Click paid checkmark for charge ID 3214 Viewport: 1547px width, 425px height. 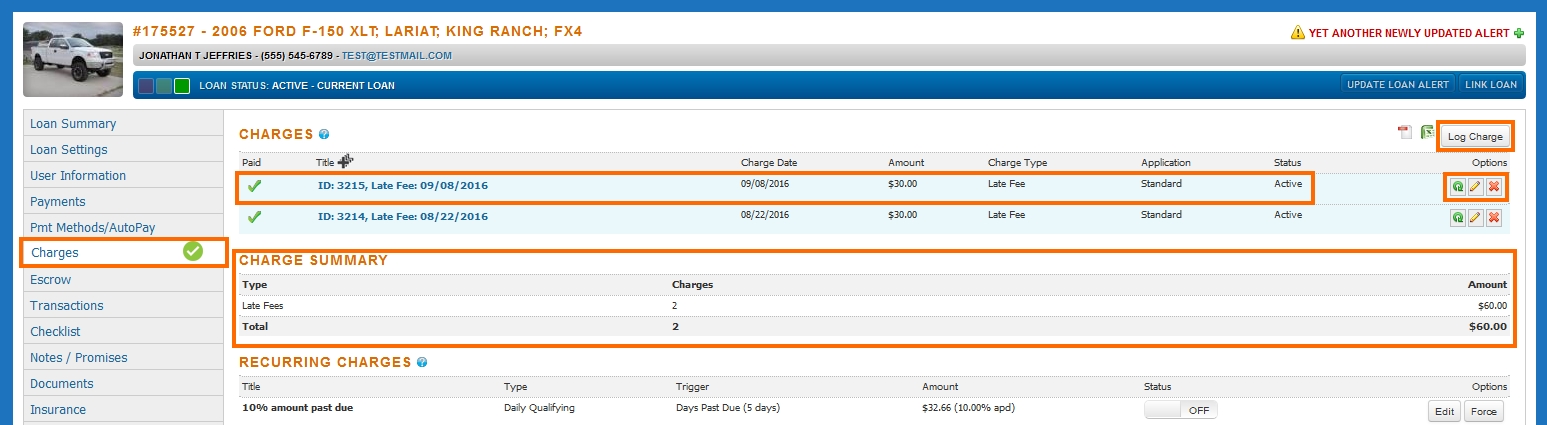[x=254, y=216]
